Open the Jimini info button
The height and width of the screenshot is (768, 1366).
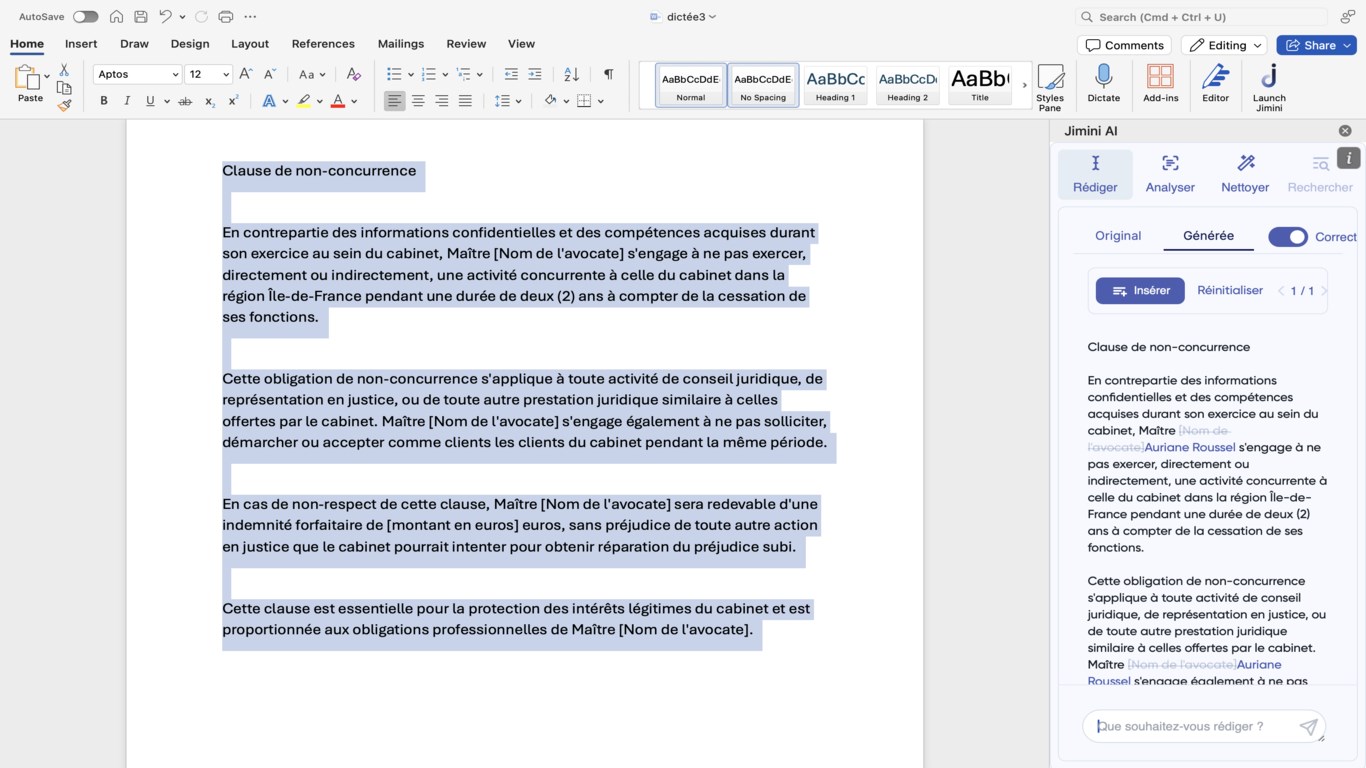[x=1349, y=158]
